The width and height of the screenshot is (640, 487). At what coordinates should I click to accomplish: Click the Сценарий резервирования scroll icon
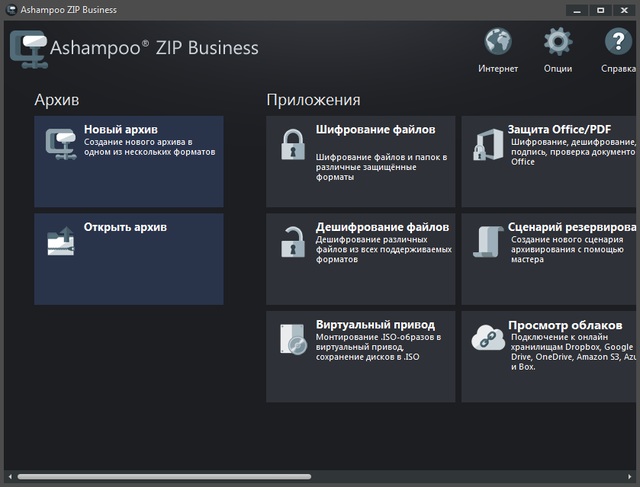click(488, 241)
